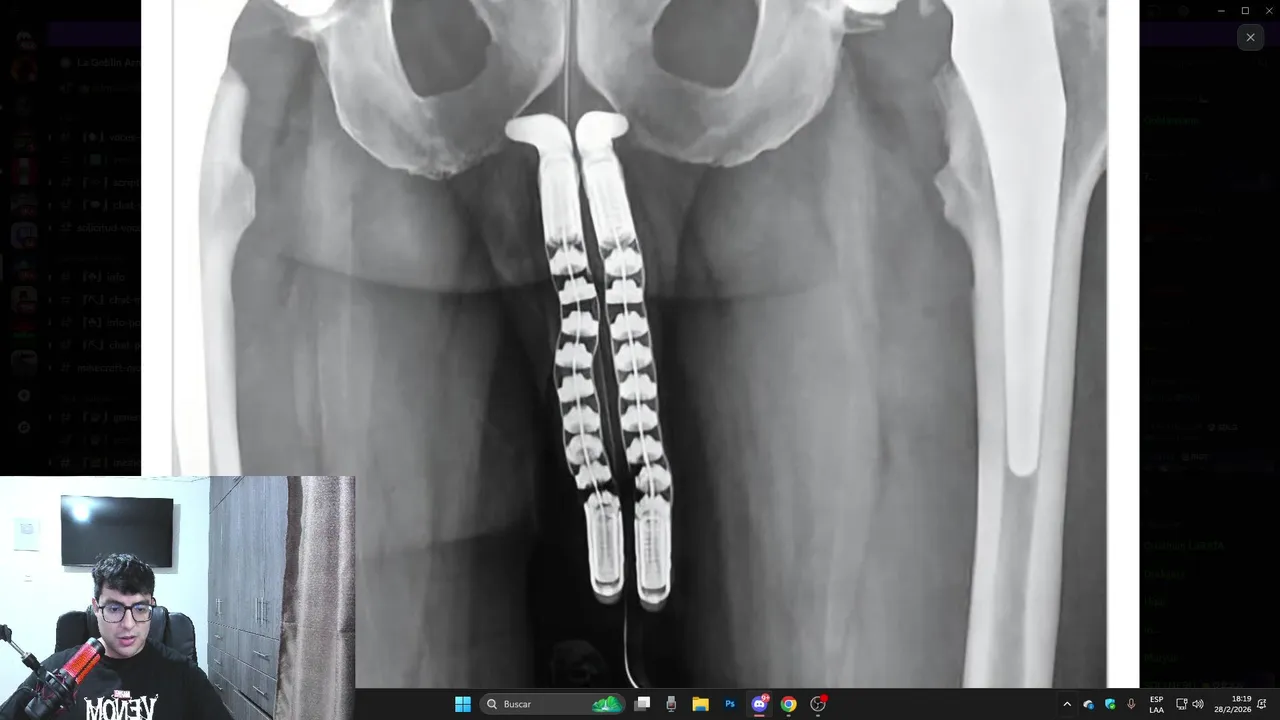Screen dimensions: 1280x720
Task: Show hidden system tray icons
Action: pyautogui.click(x=1066, y=704)
